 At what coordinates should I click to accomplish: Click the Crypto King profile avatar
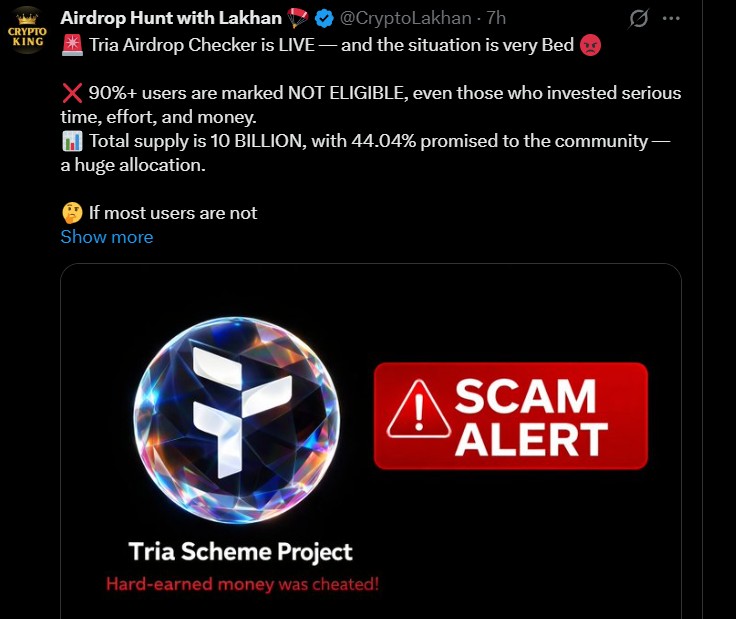(27, 28)
